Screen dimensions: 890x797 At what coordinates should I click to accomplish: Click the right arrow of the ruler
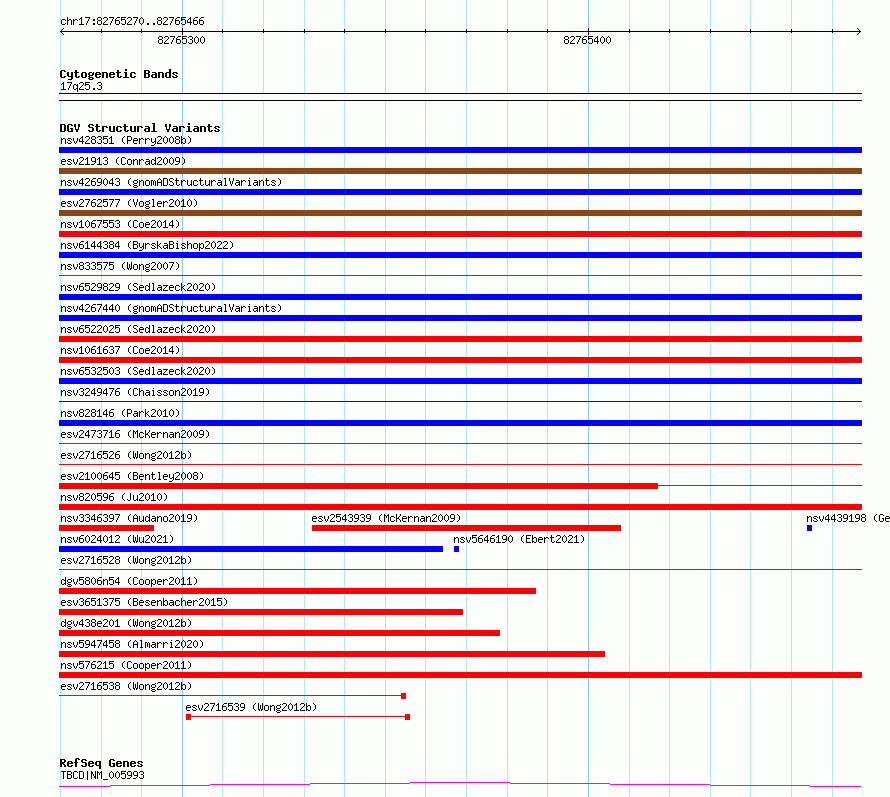(x=859, y=32)
